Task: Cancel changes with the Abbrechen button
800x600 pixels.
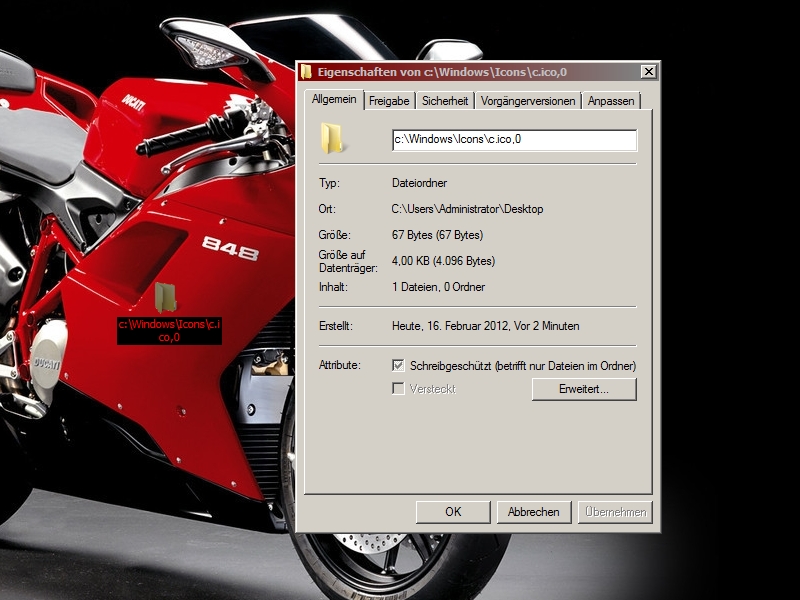Action: 534,512
